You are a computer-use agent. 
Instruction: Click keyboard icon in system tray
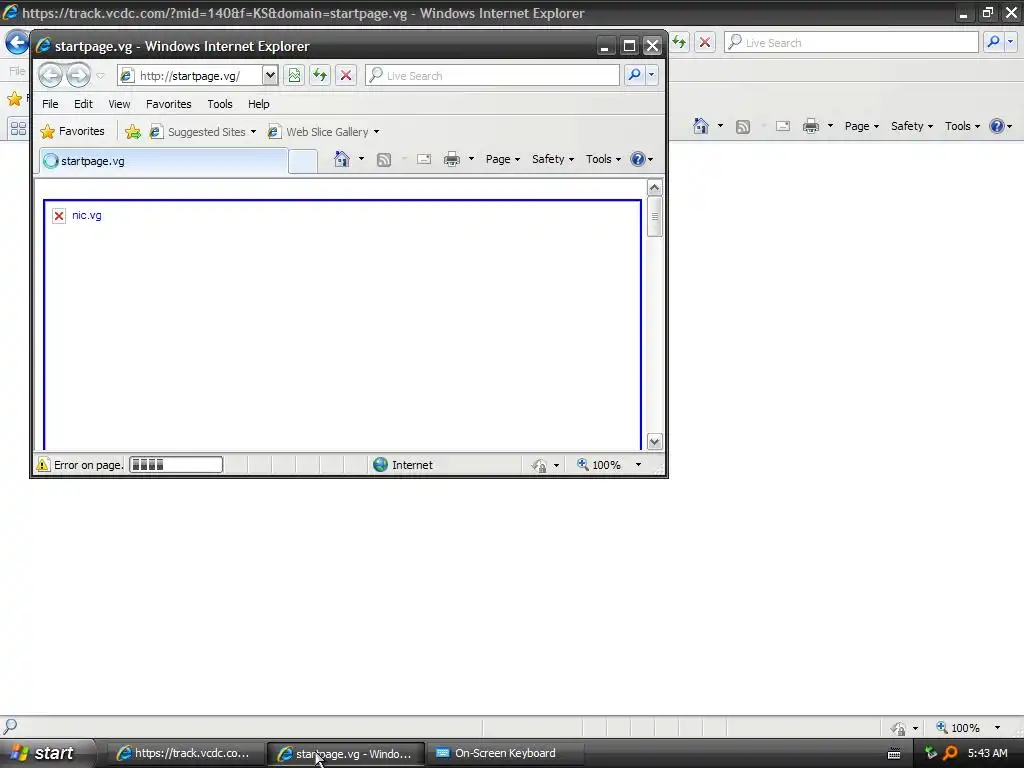pyautogui.click(x=894, y=754)
